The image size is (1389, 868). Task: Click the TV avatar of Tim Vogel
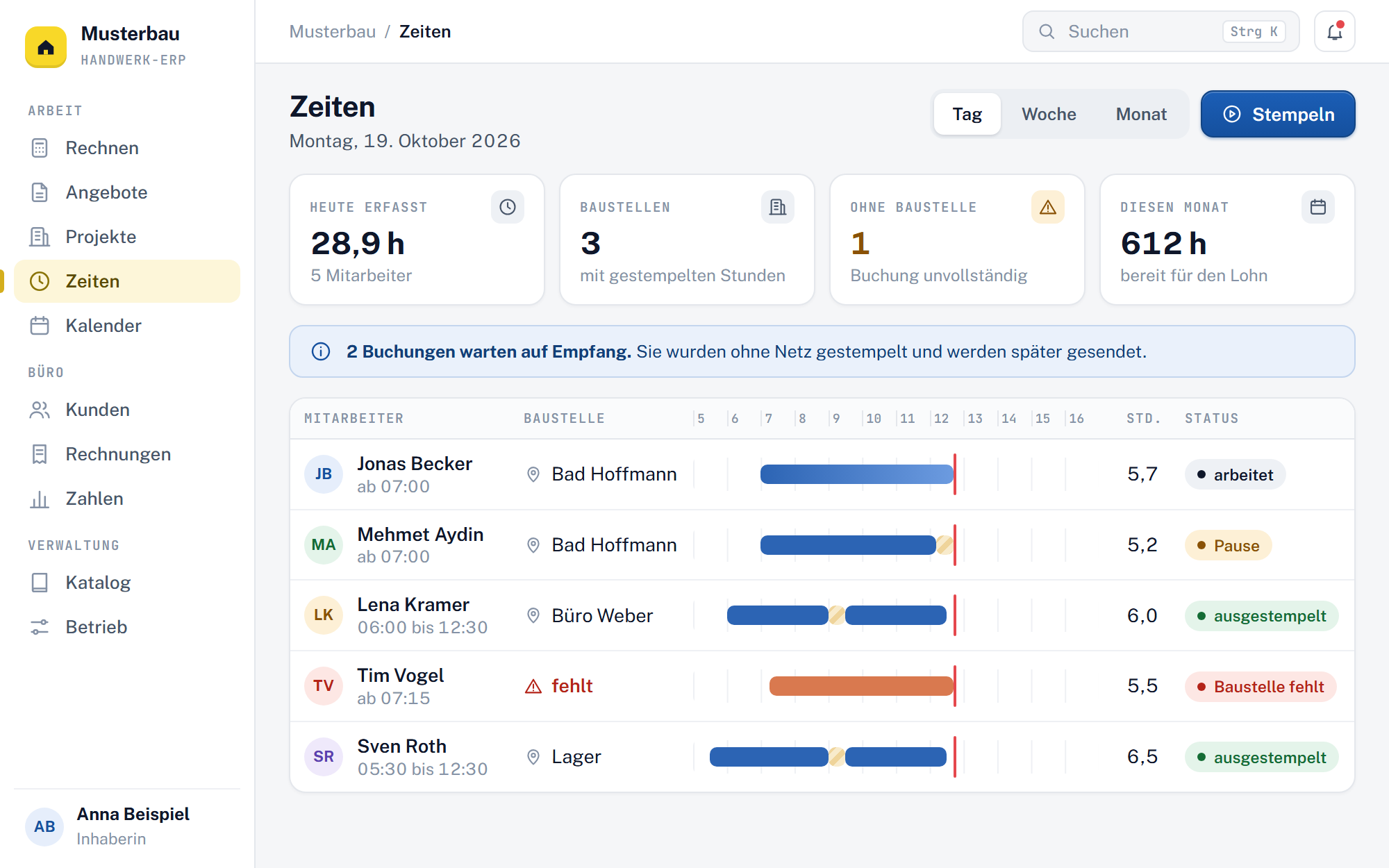324,686
